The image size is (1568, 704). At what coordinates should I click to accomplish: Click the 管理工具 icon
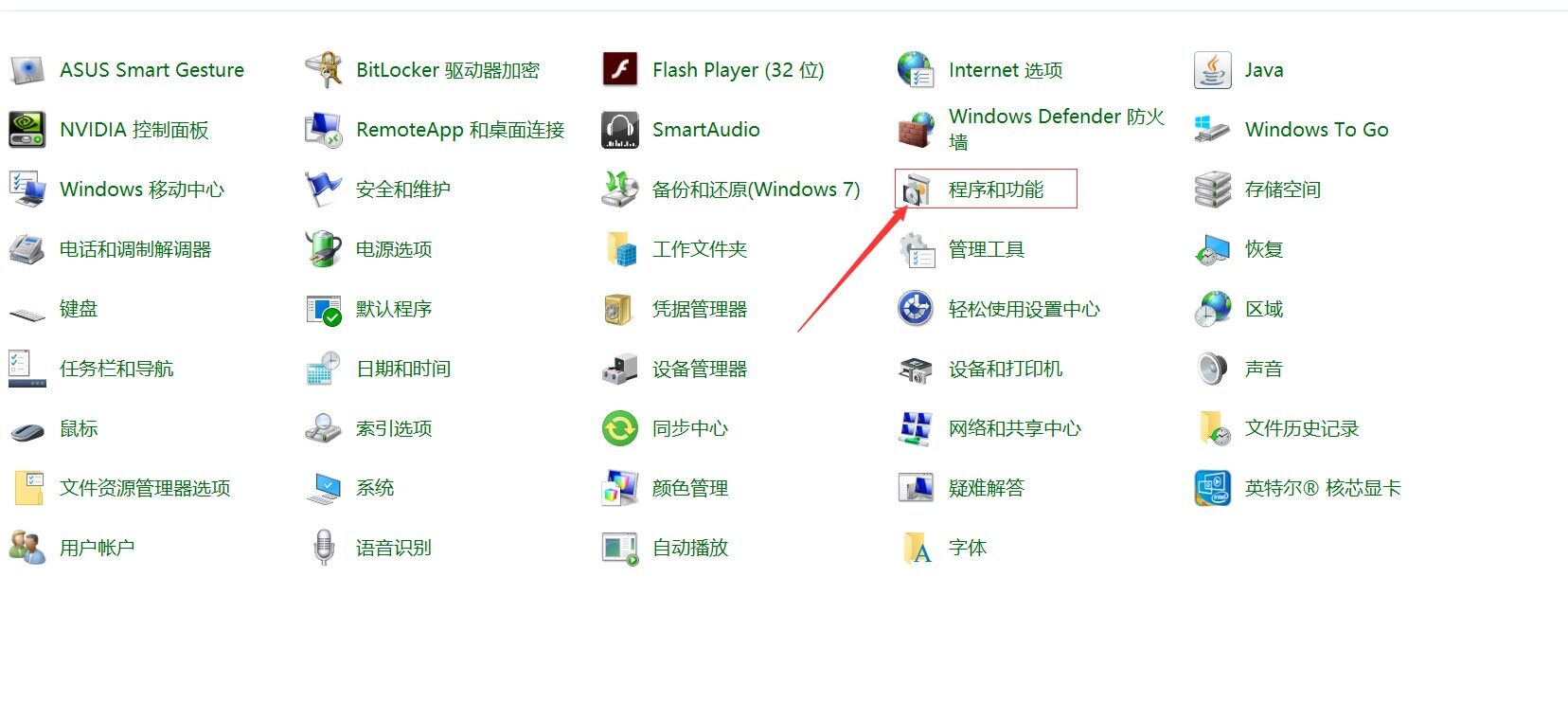[x=917, y=249]
